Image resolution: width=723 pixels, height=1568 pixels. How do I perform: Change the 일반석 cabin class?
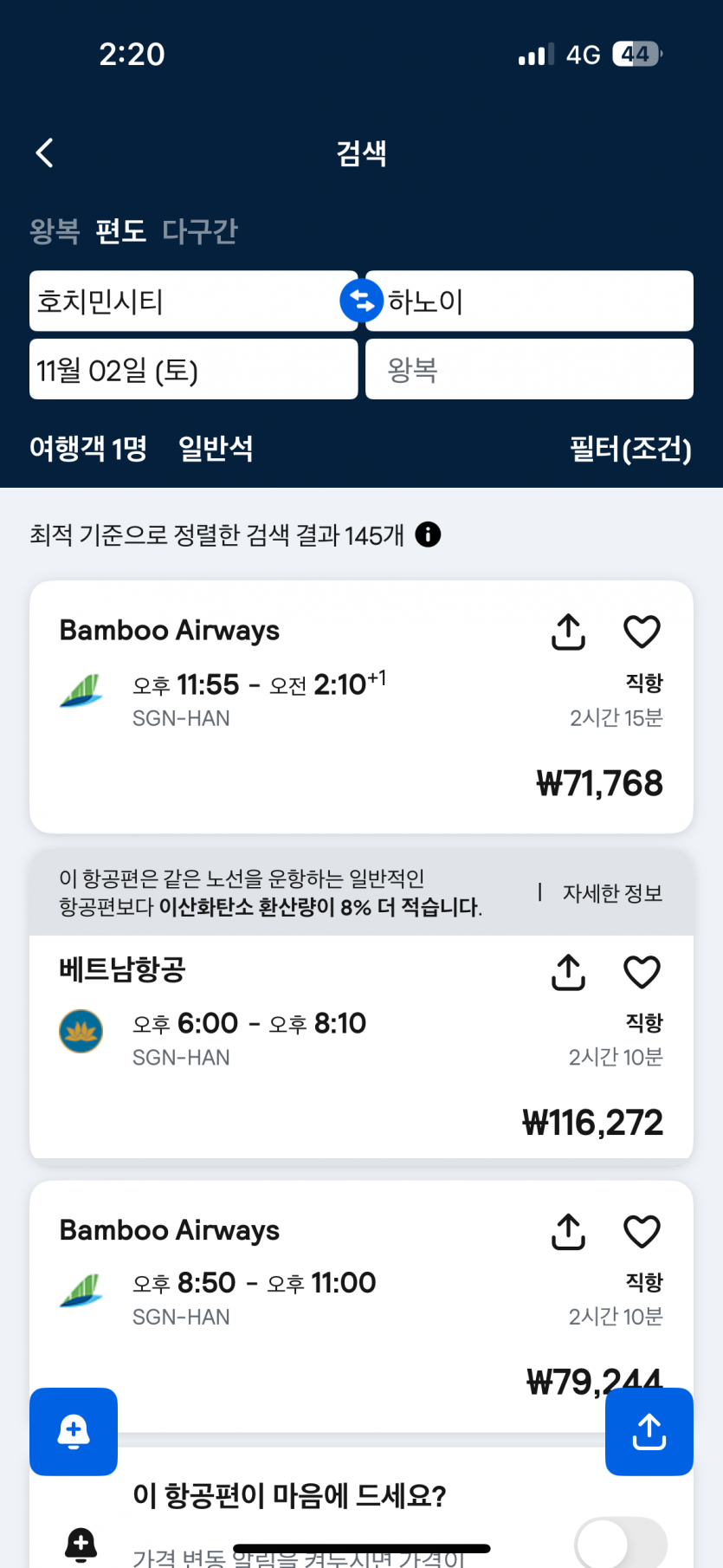tap(216, 449)
